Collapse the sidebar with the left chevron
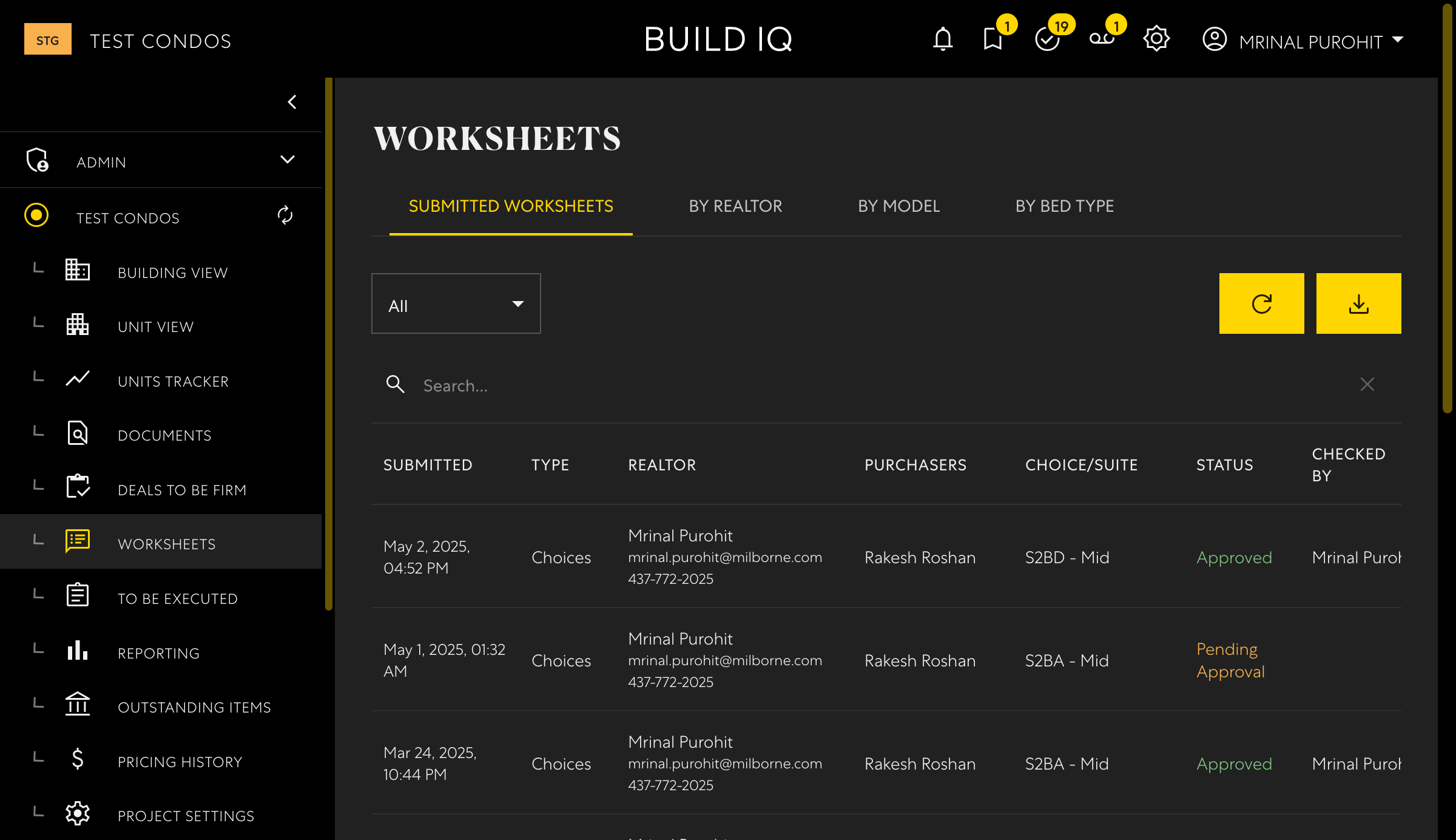The image size is (1456, 840). 292,102
